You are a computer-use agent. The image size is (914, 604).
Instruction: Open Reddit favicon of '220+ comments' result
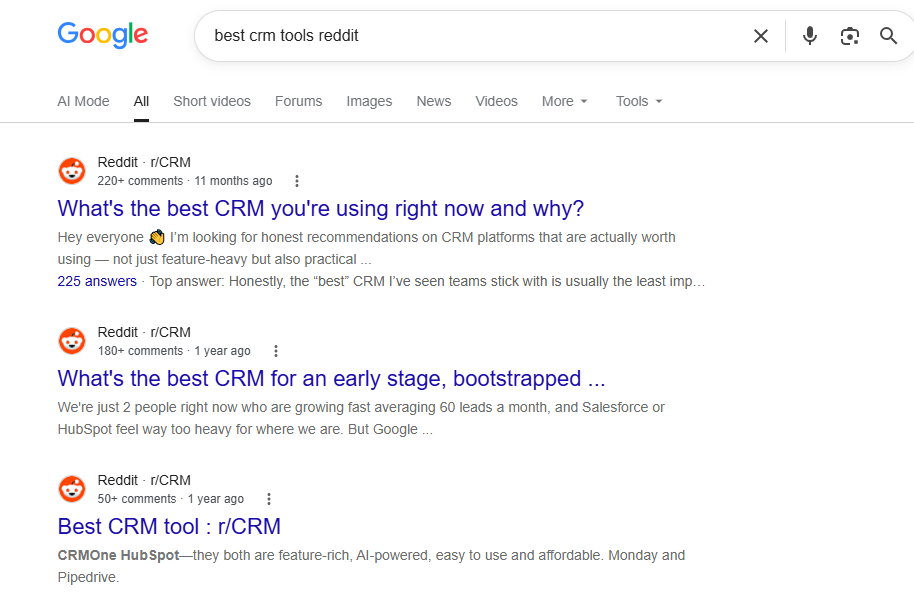(x=72, y=171)
